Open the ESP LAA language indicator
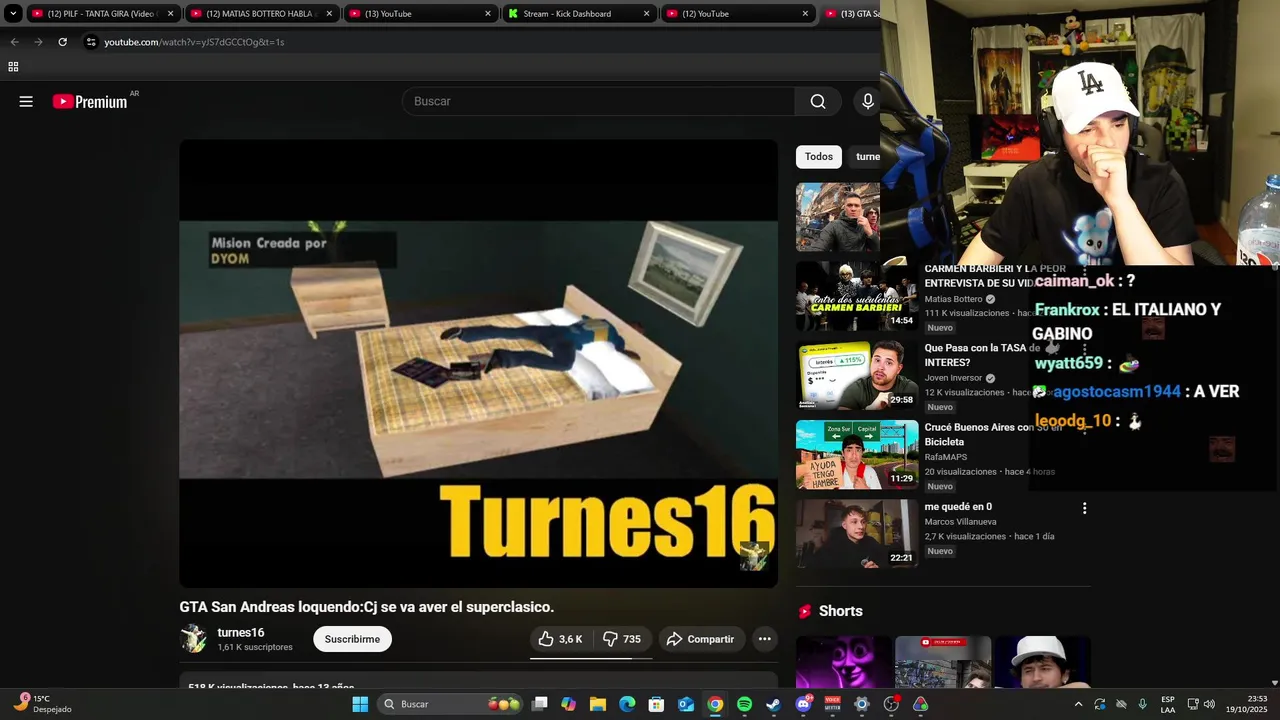1280x720 pixels. pos(1168,704)
